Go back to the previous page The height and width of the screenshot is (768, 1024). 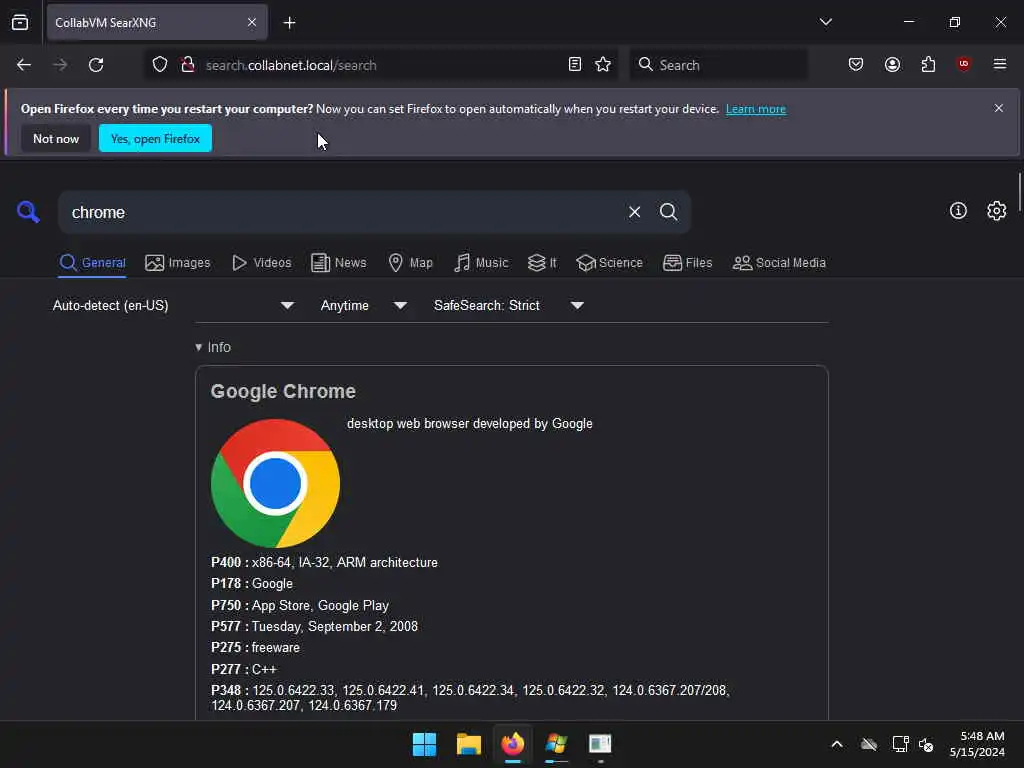click(x=24, y=65)
